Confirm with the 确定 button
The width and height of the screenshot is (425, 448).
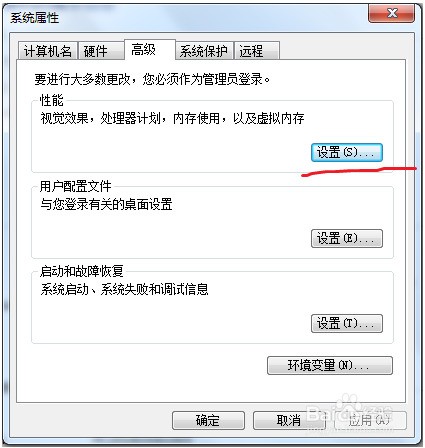pos(208,420)
